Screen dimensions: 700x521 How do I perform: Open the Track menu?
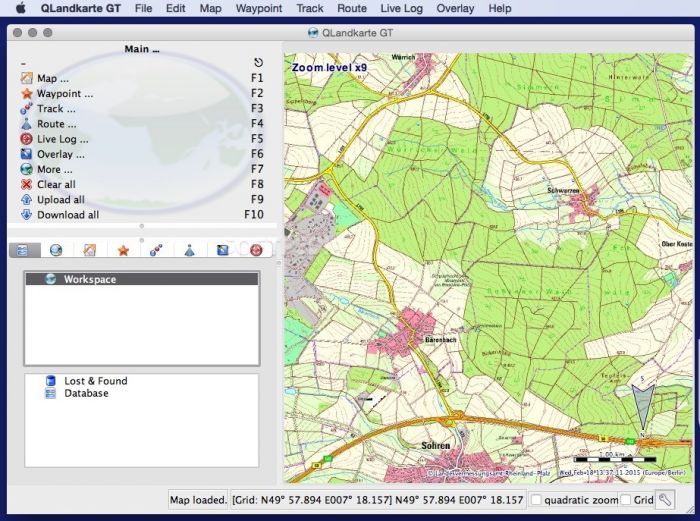pyautogui.click(x=310, y=8)
